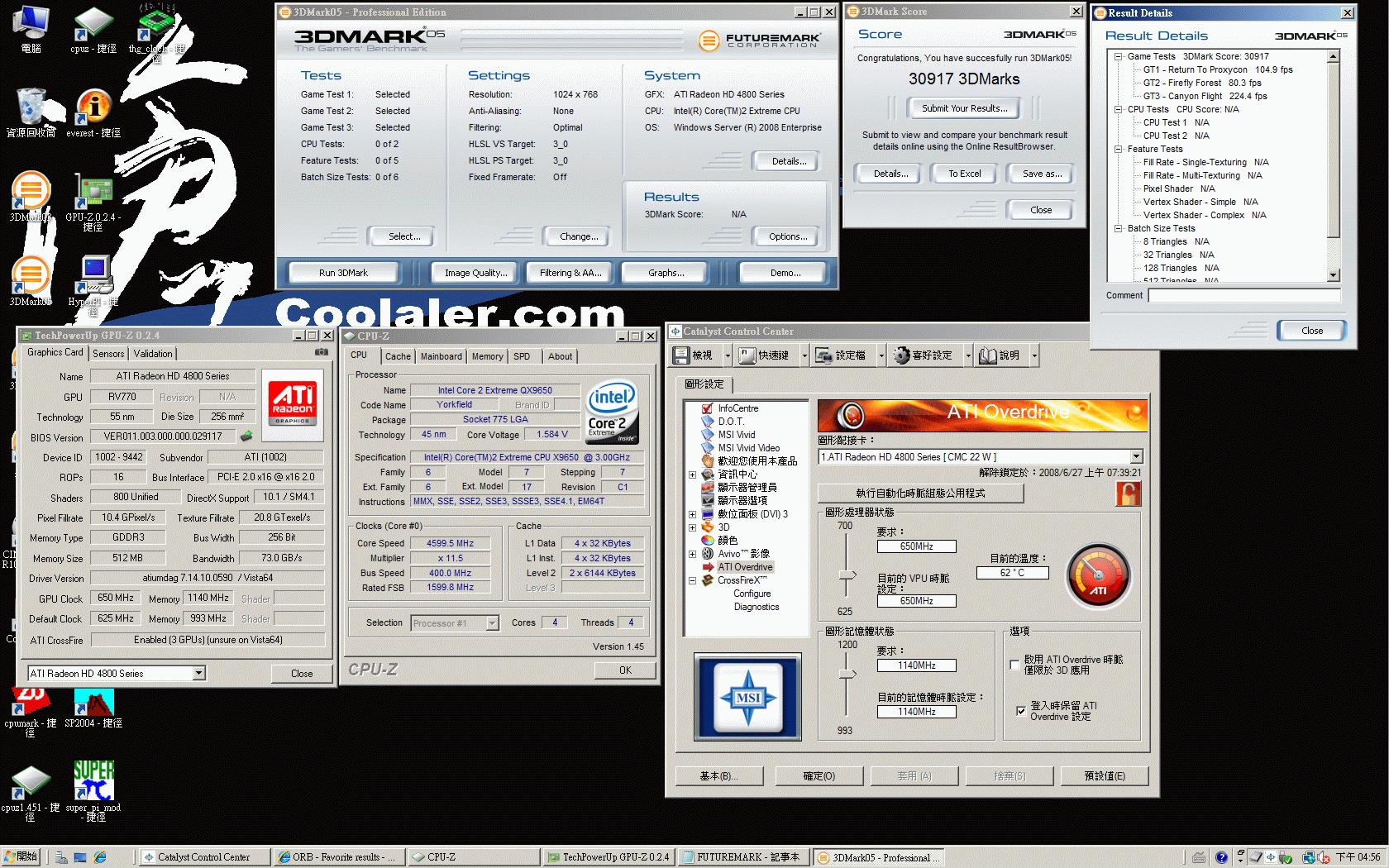Click To Excel in 3DMark Score window
1389x868 pixels.
coord(964,174)
